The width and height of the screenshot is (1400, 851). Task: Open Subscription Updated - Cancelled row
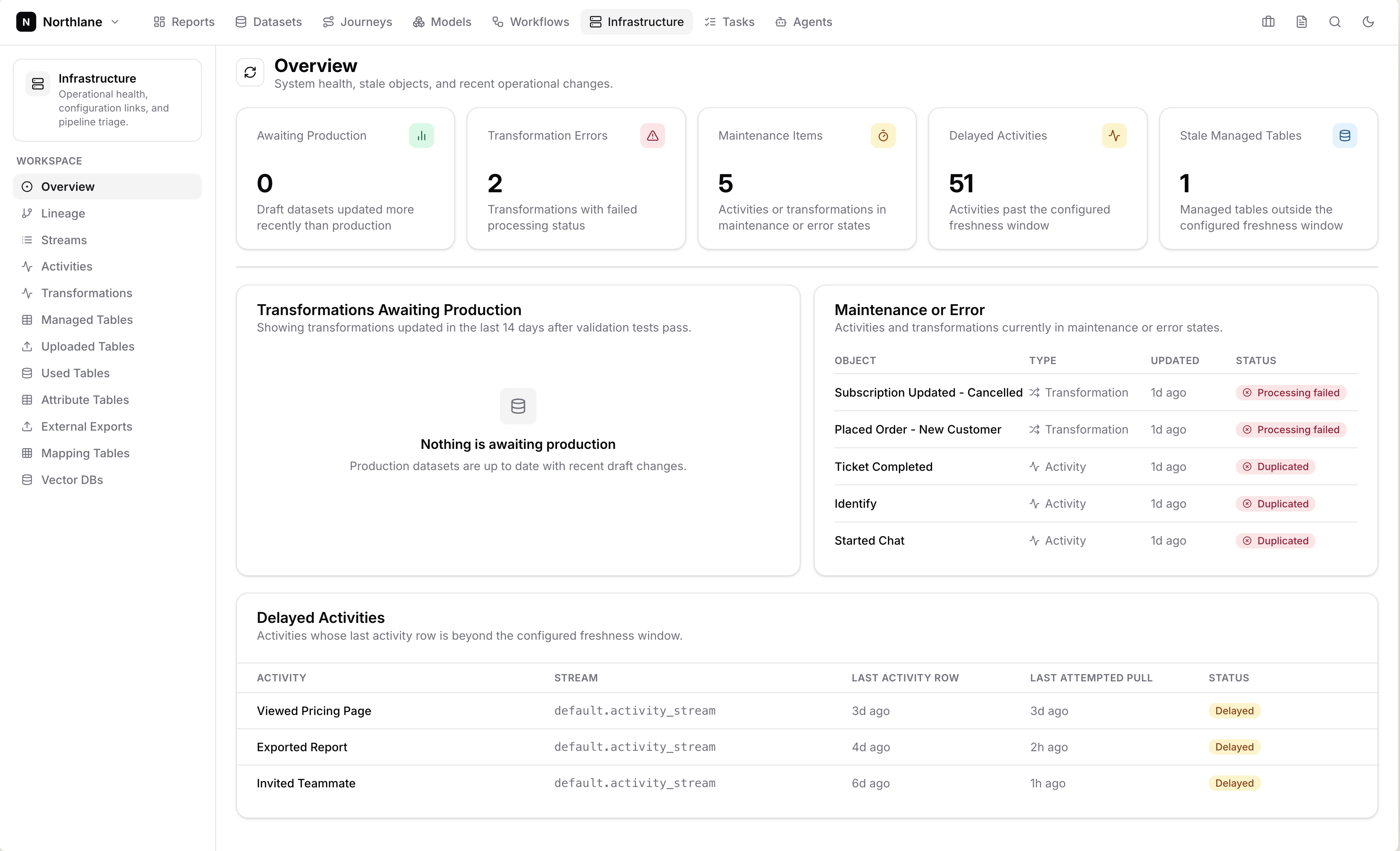(1096, 393)
